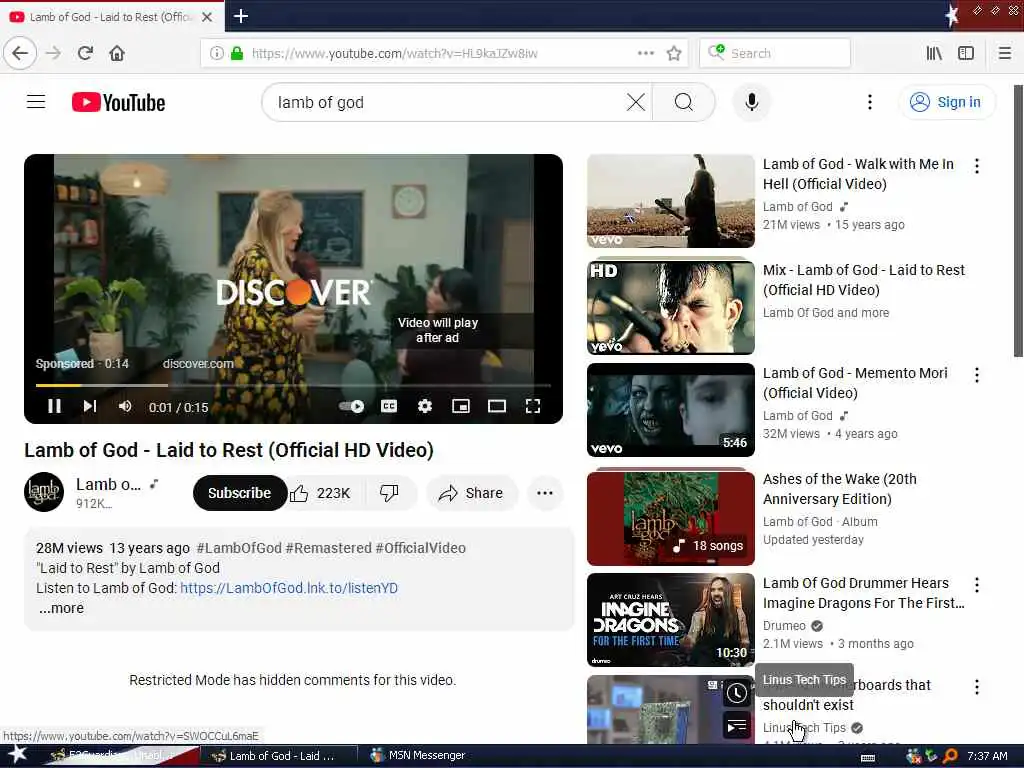Open options for Walk with Me In Hell
The height and width of the screenshot is (768, 1024).
coord(977,166)
